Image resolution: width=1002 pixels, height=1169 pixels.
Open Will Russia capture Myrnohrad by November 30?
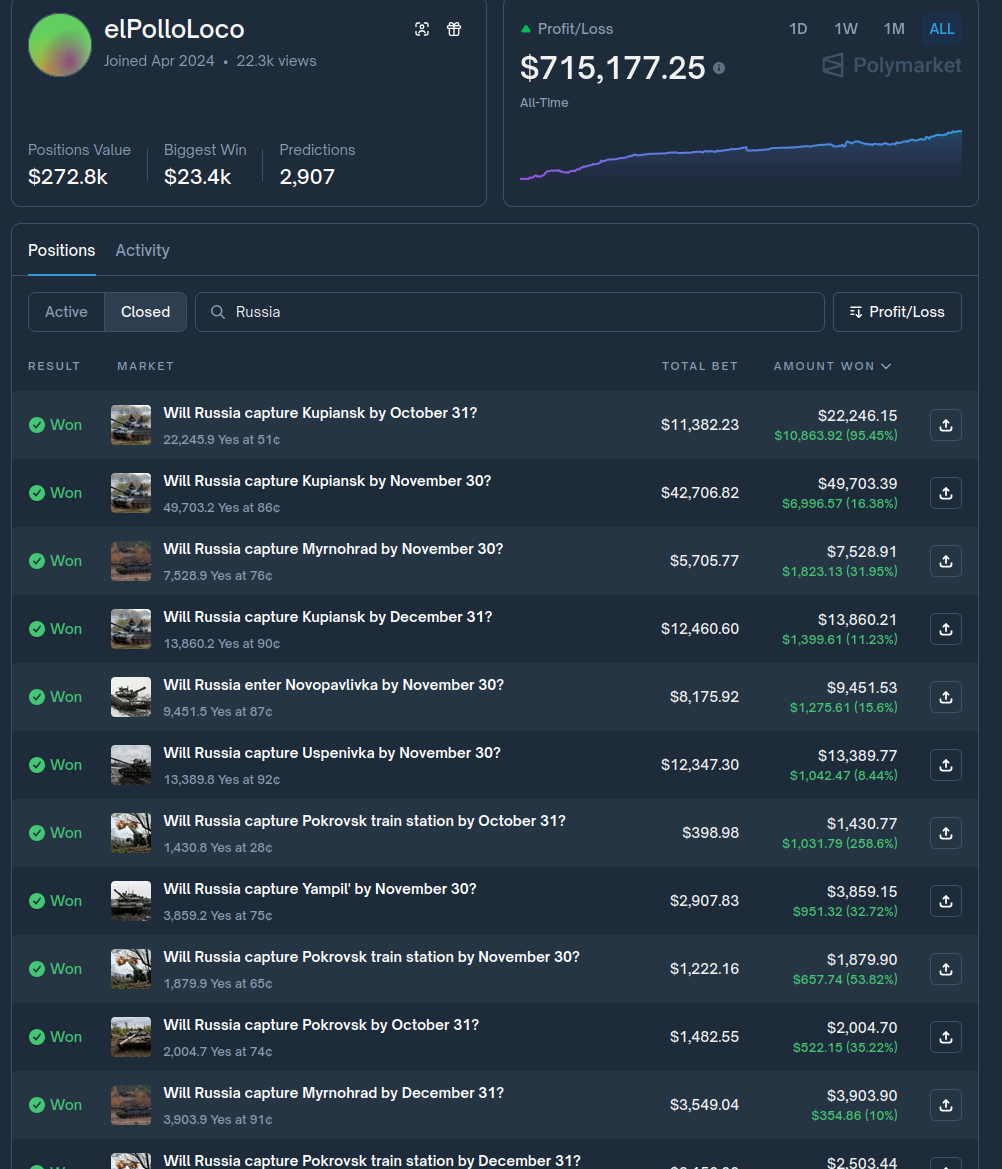coord(333,549)
